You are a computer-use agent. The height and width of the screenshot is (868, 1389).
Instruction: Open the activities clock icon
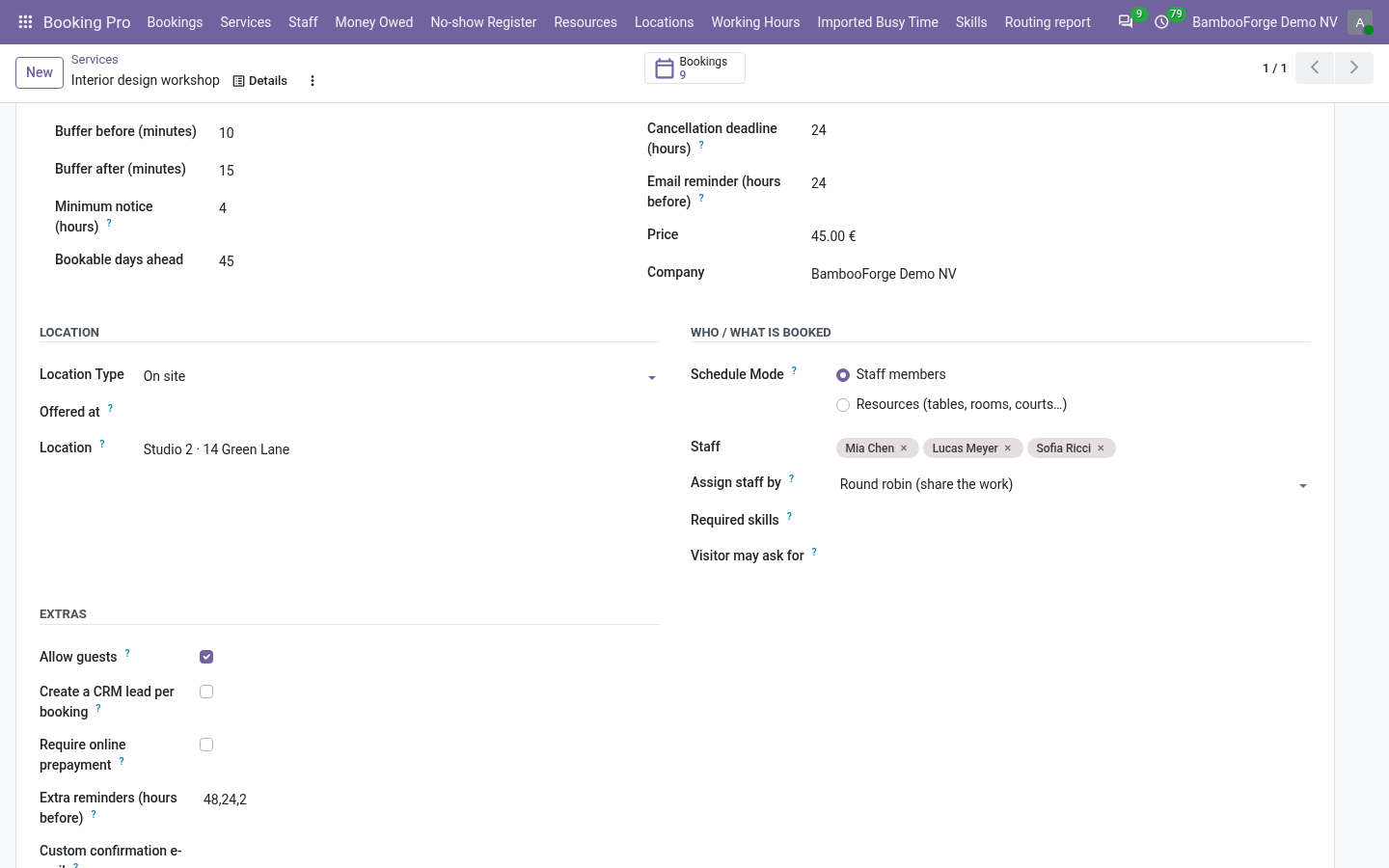tap(1162, 22)
